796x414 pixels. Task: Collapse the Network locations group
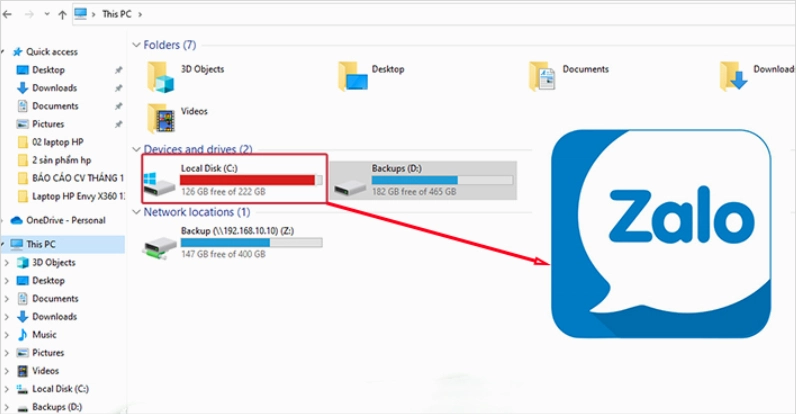pyautogui.click(x=137, y=213)
